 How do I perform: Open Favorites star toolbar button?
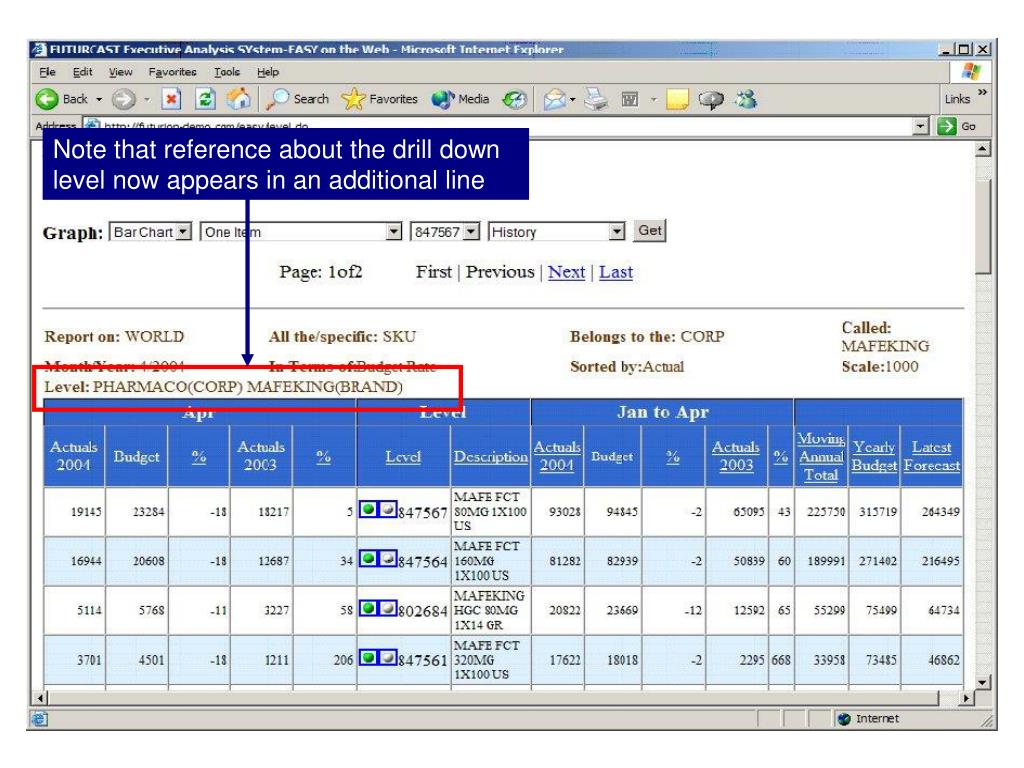pos(379,99)
